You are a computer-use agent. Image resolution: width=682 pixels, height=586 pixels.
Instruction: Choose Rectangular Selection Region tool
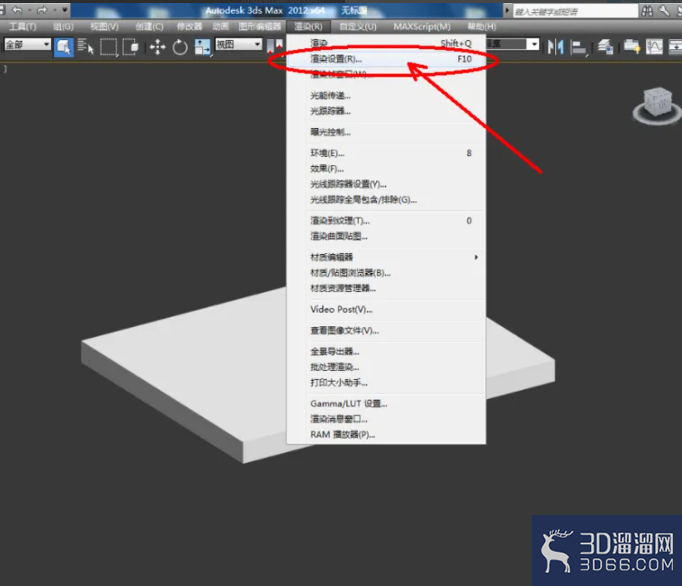pos(109,47)
